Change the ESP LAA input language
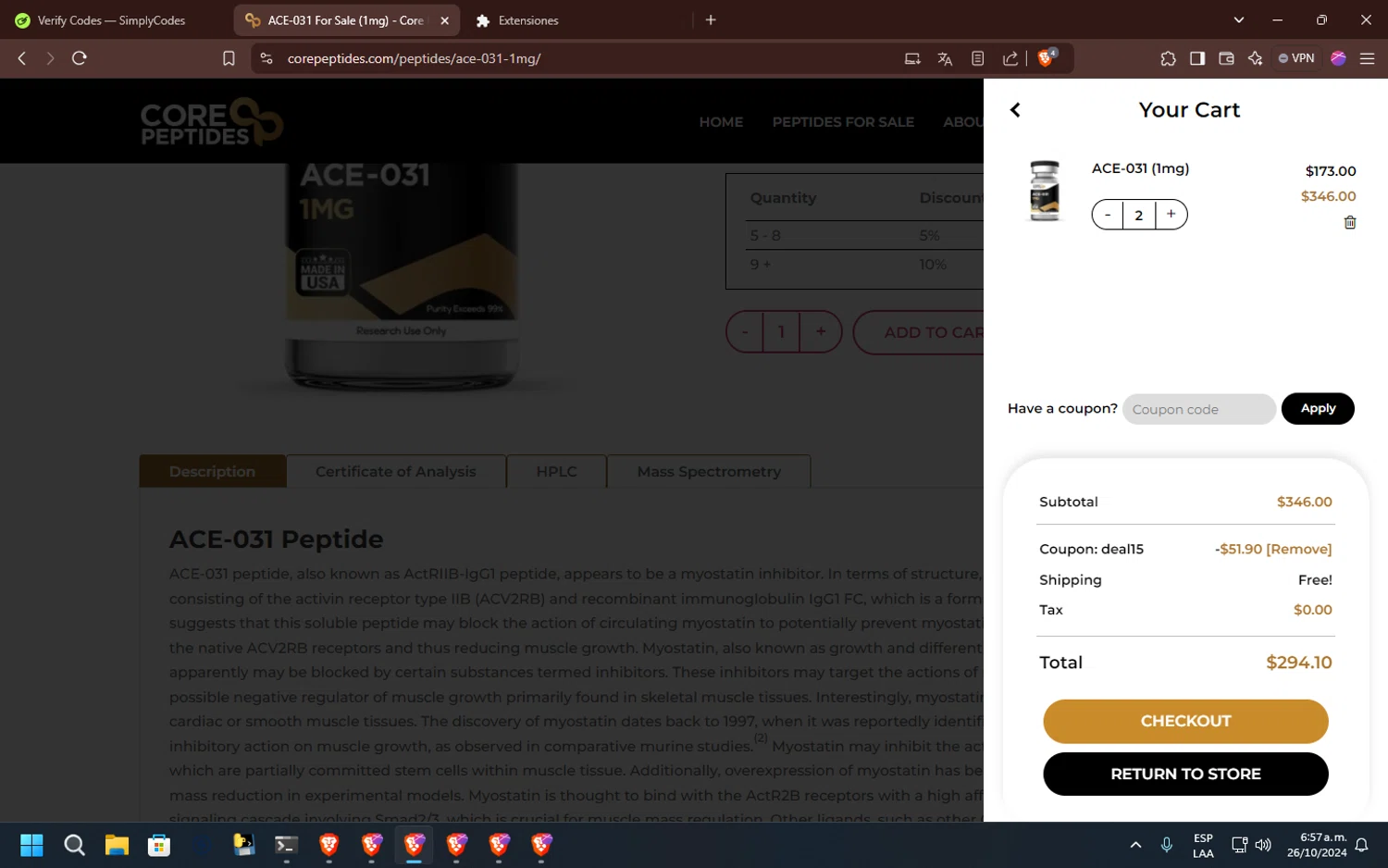This screenshot has width=1388, height=868. coord(1203,846)
